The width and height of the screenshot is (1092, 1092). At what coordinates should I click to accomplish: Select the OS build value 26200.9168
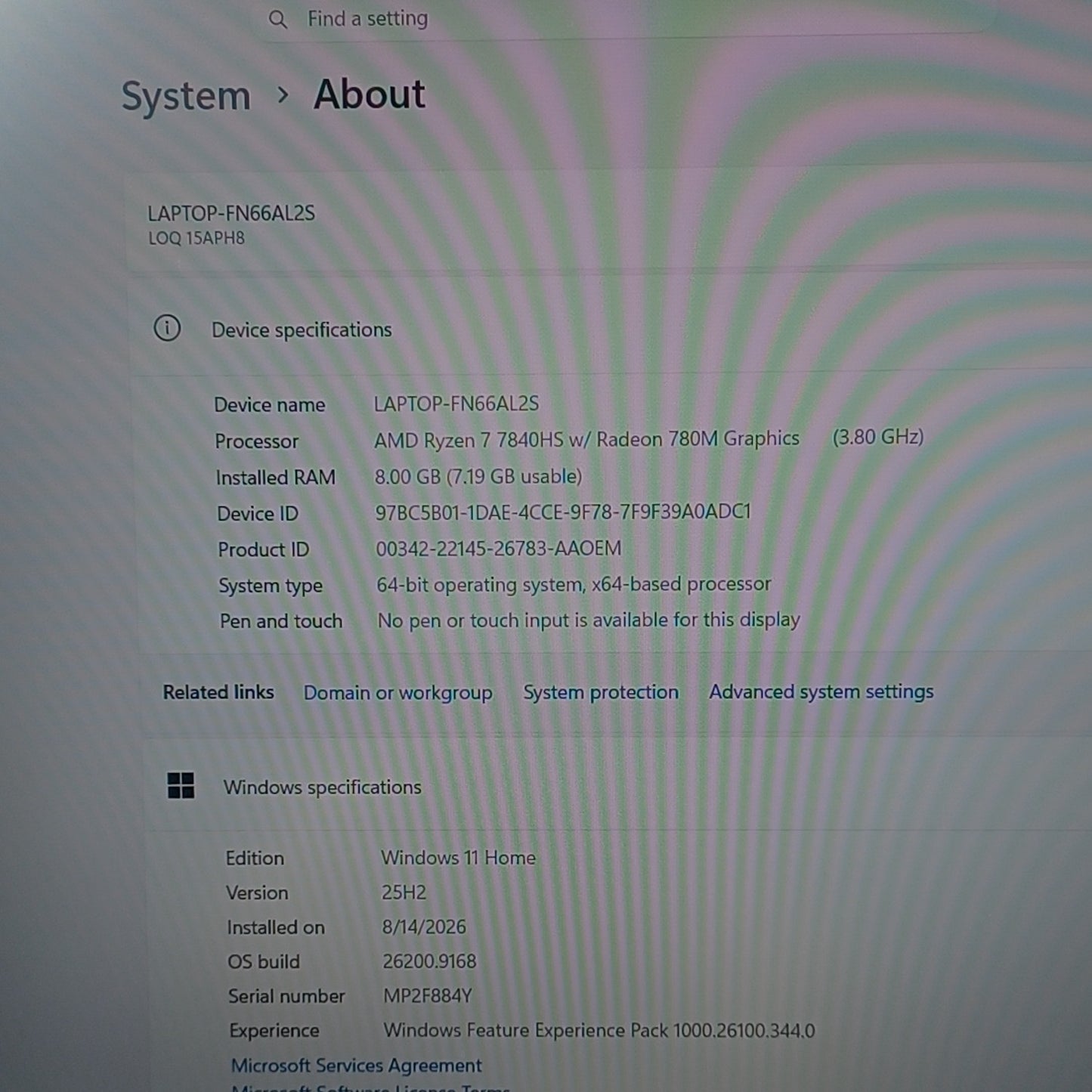click(429, 961)
